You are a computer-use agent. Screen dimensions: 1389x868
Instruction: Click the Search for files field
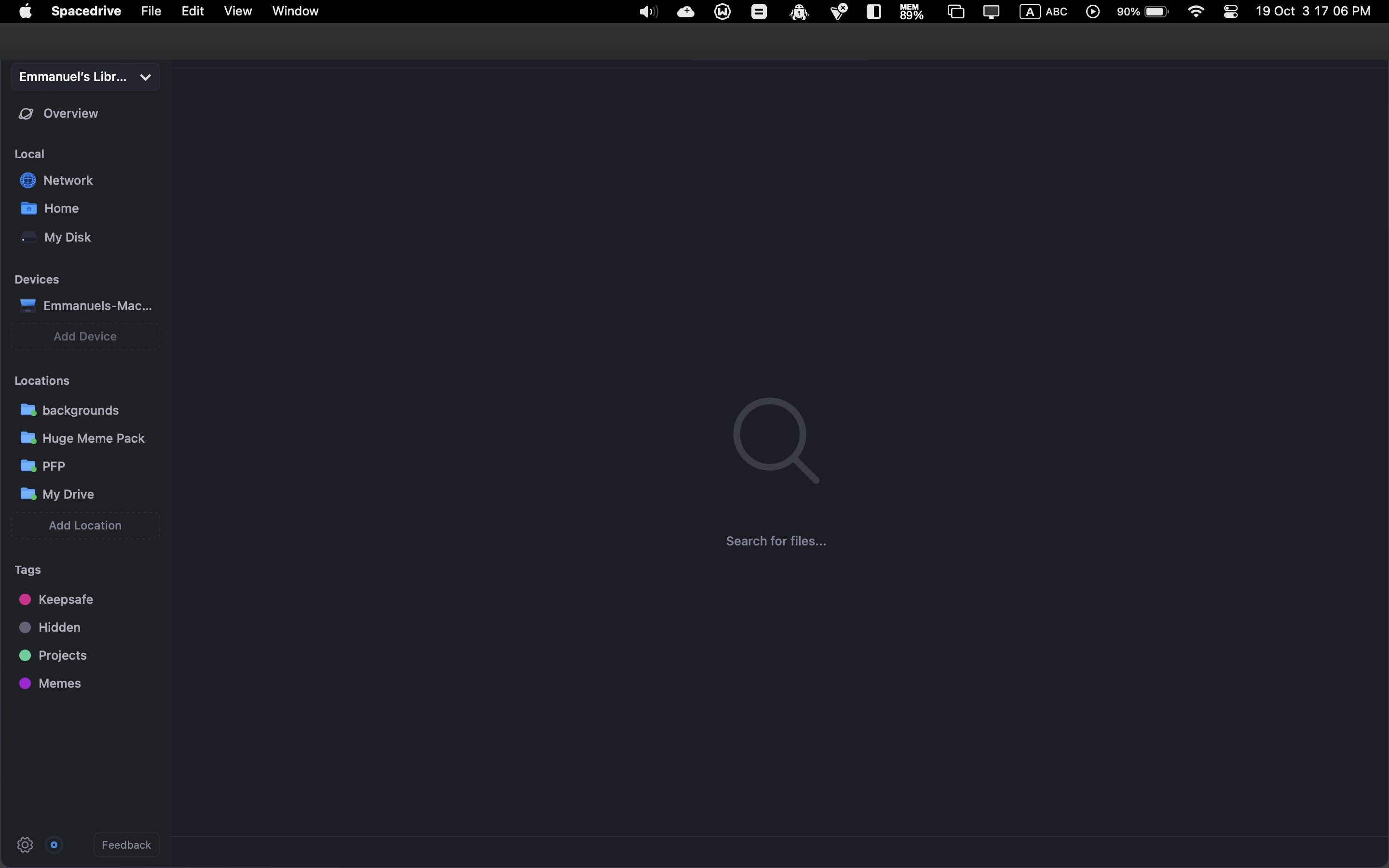[x=776, y=540]
